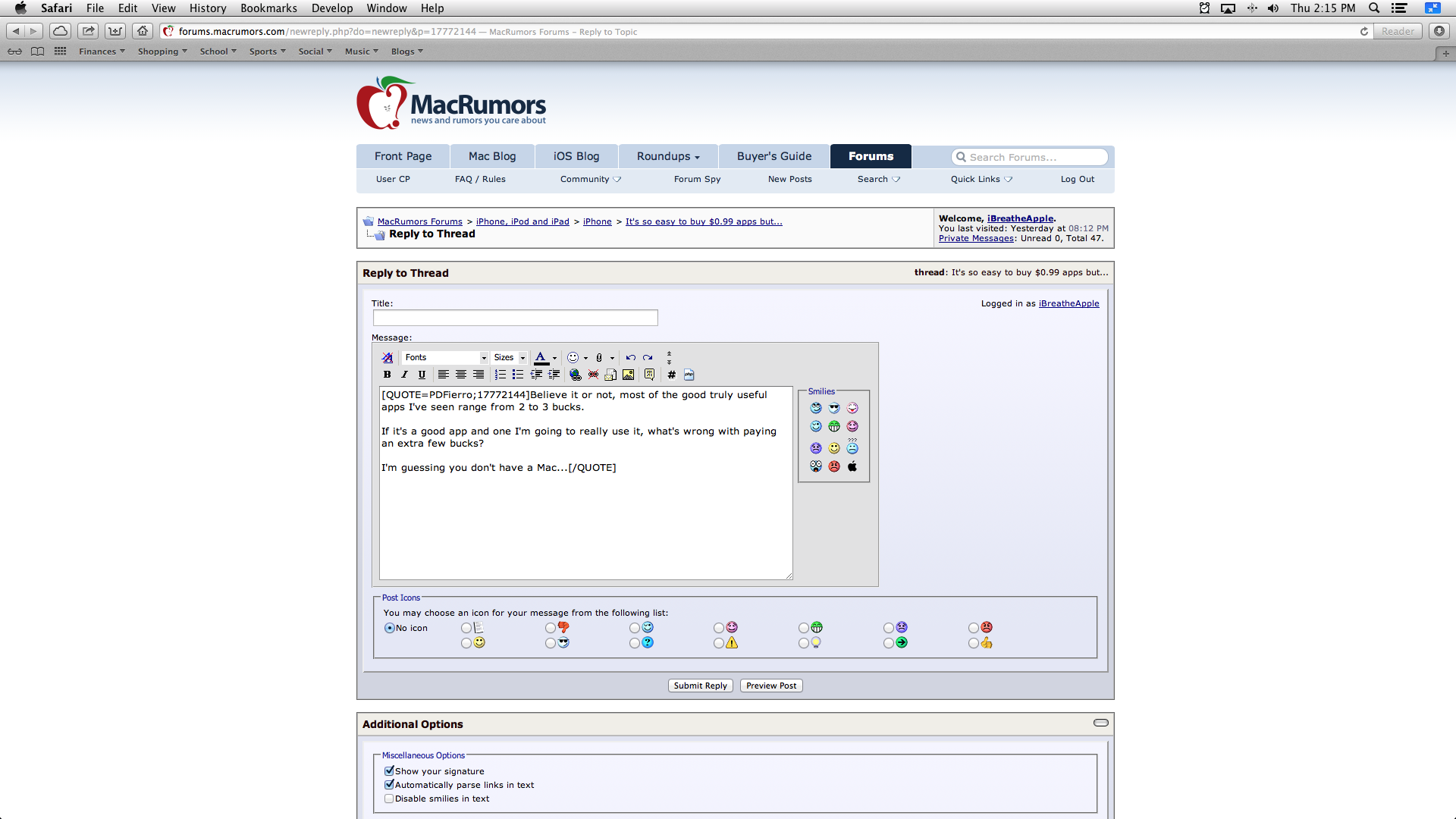This screenshot has height=819, width=1456.
Task: Toggle Automatically parse links in text
Action: coord(389,784)
